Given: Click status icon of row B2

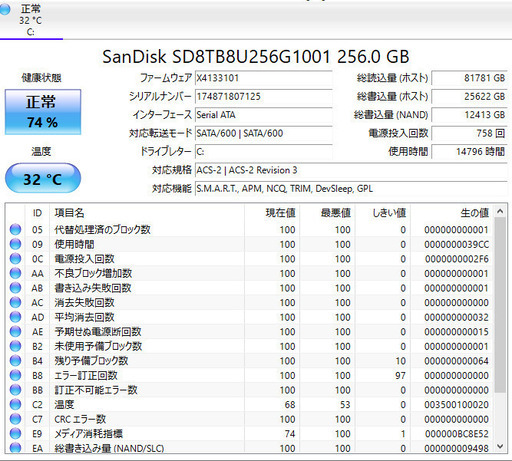Looking at the screenshot, I should click(15, 346).
